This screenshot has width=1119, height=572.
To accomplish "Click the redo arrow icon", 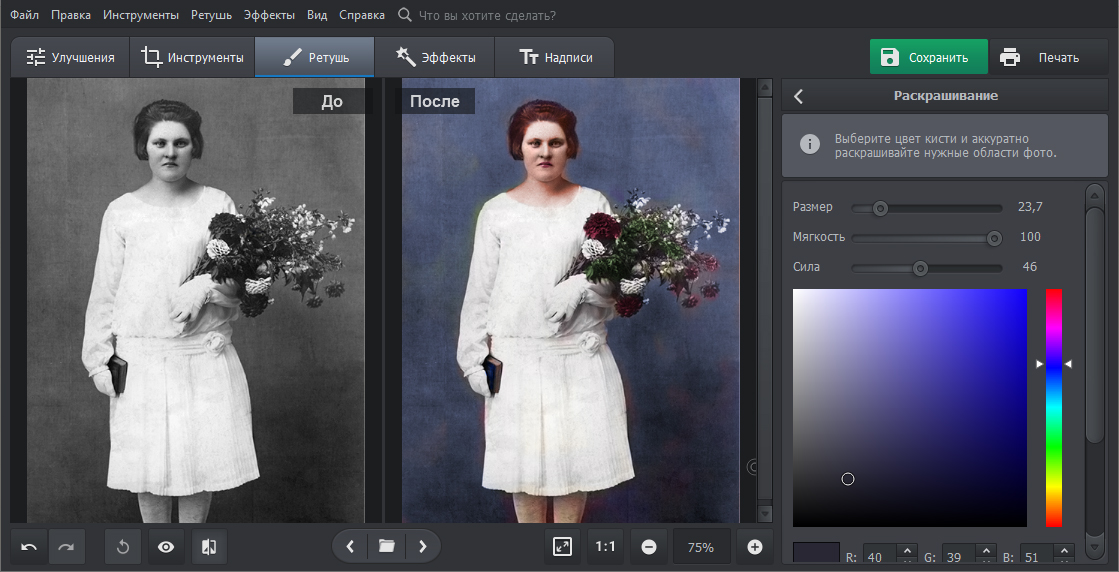I will coord(66,547).
